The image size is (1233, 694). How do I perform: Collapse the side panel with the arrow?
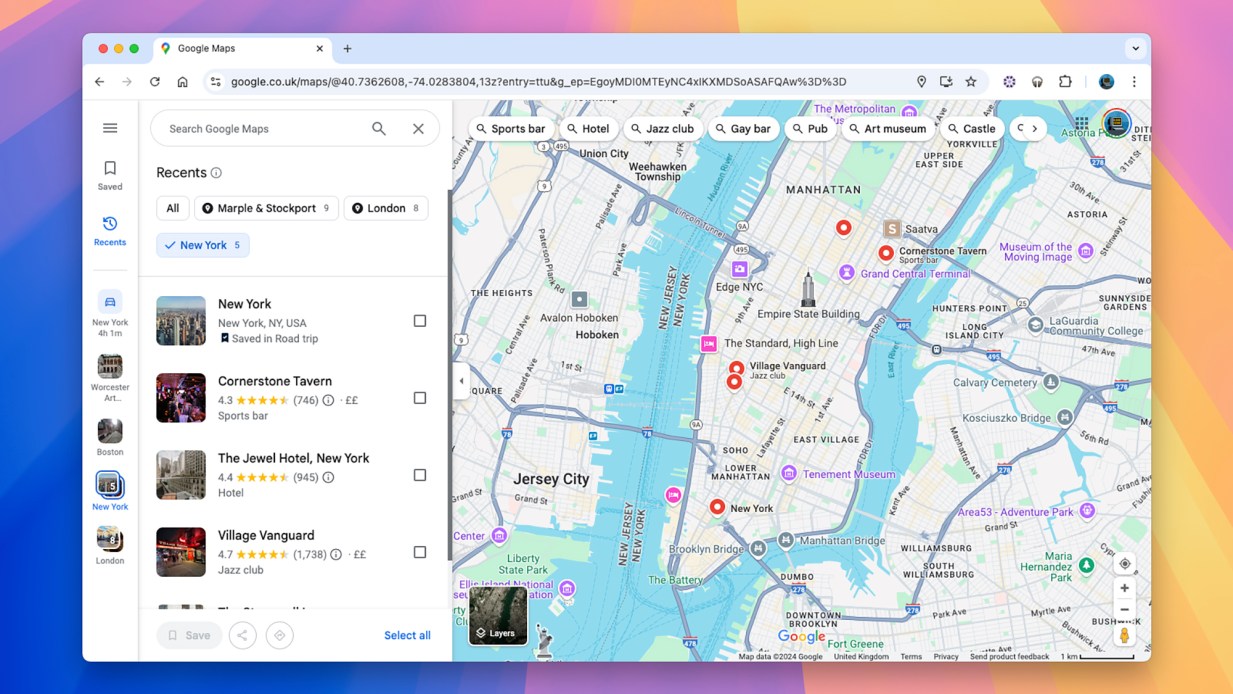coord(460,380)
